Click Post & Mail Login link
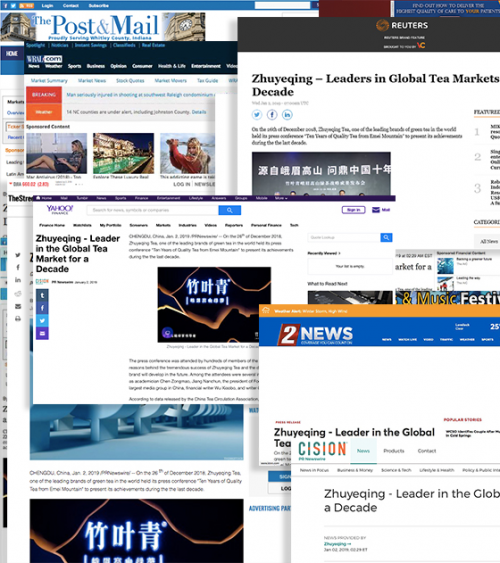The image size is (500, 563). 47,5
